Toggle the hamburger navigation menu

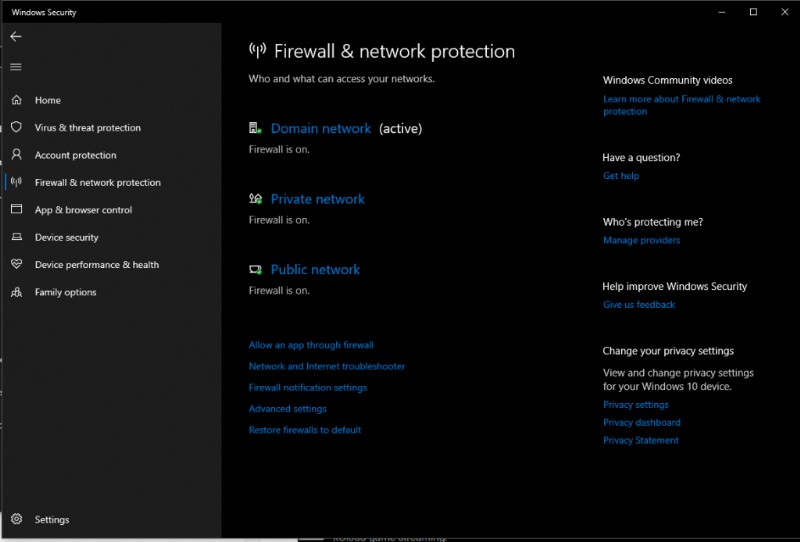coord(16,67)
